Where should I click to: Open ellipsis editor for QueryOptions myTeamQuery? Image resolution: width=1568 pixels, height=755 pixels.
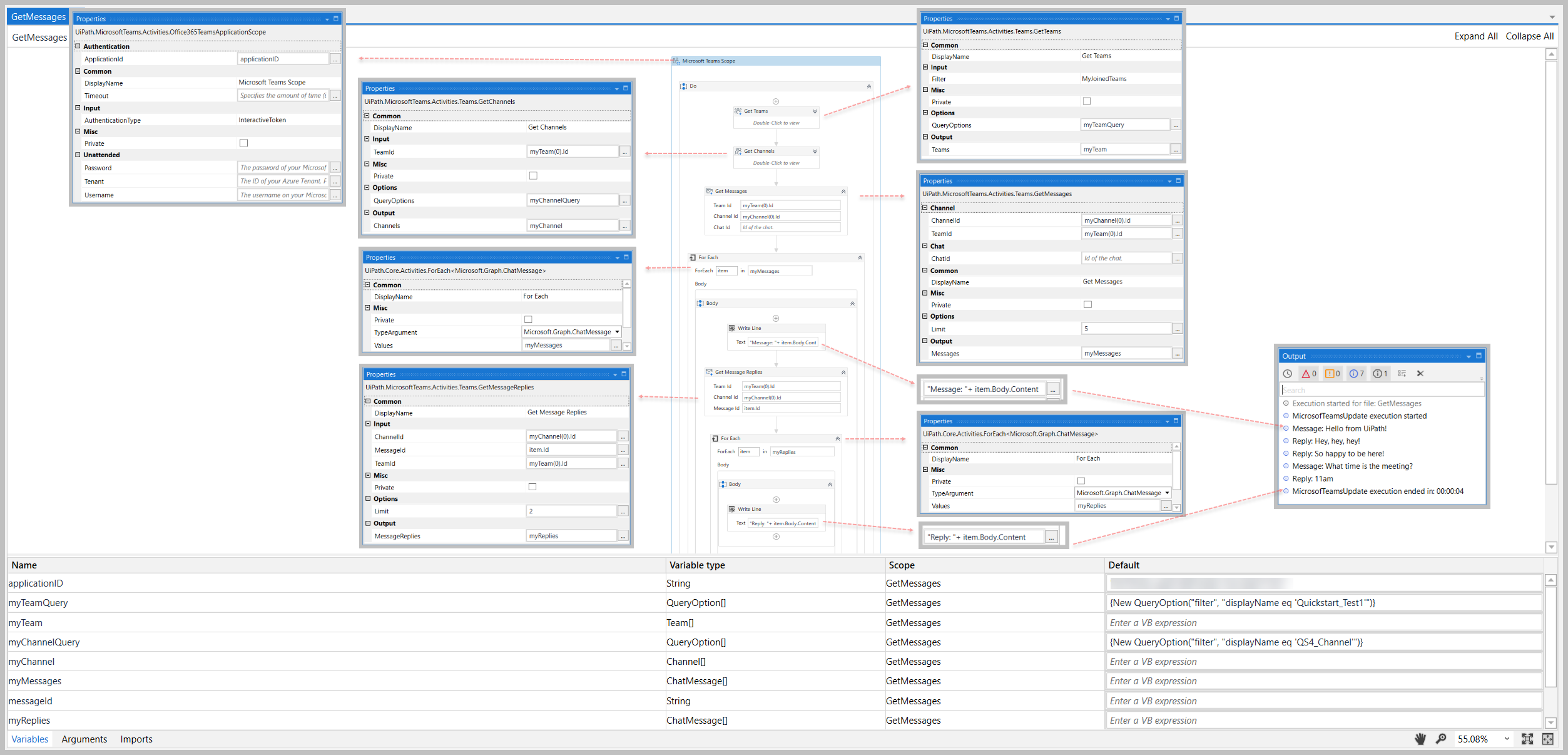(x=1176, y=125)
